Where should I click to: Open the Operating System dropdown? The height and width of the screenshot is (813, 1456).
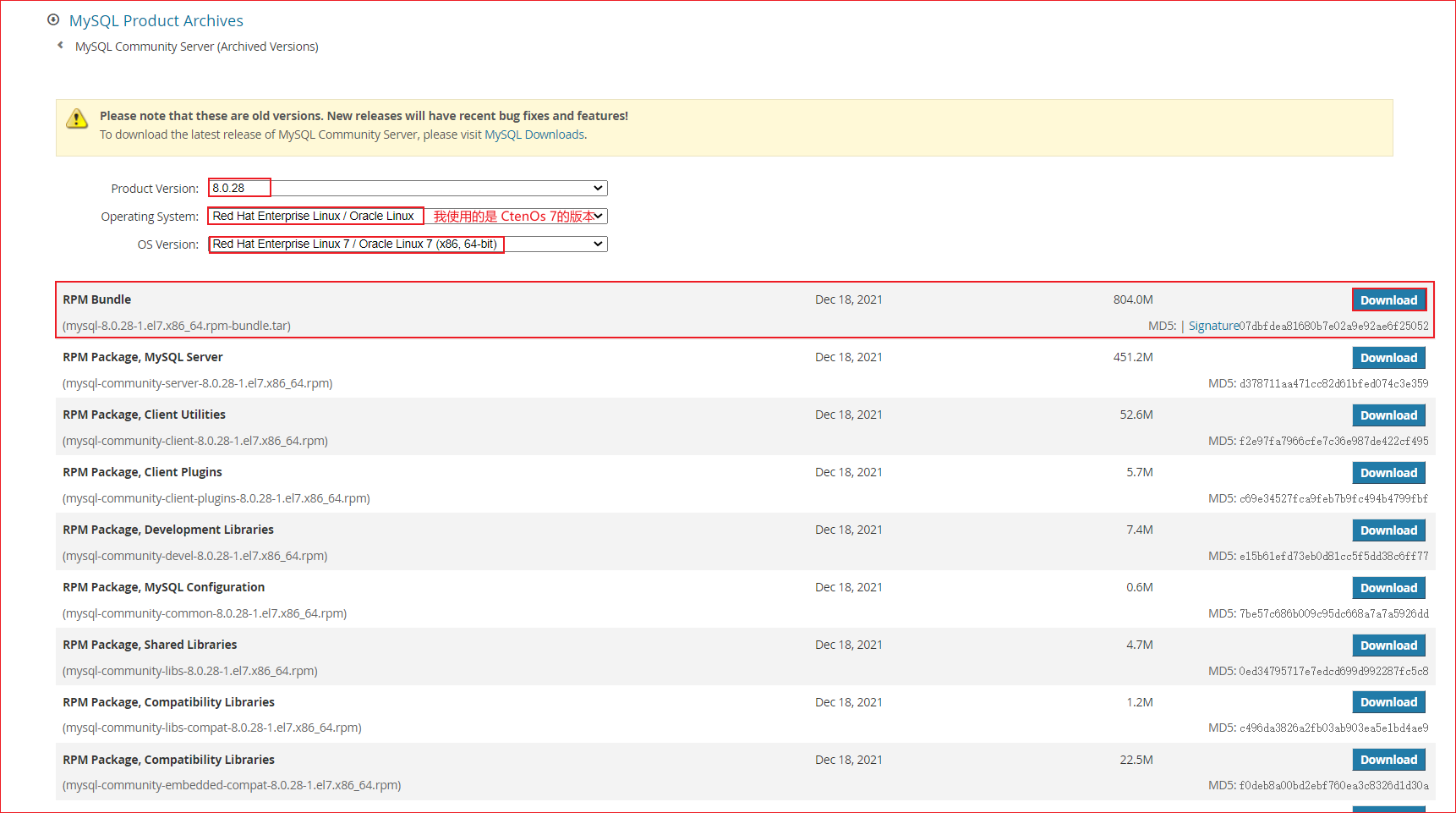(x=408, y=216)
